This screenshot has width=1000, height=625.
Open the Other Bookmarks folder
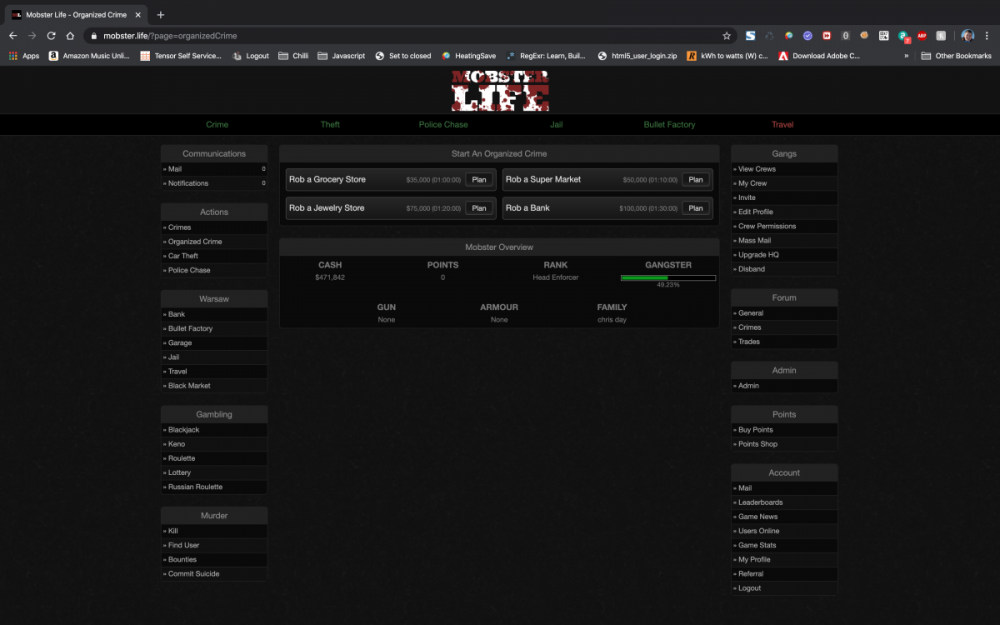point(956,56)
